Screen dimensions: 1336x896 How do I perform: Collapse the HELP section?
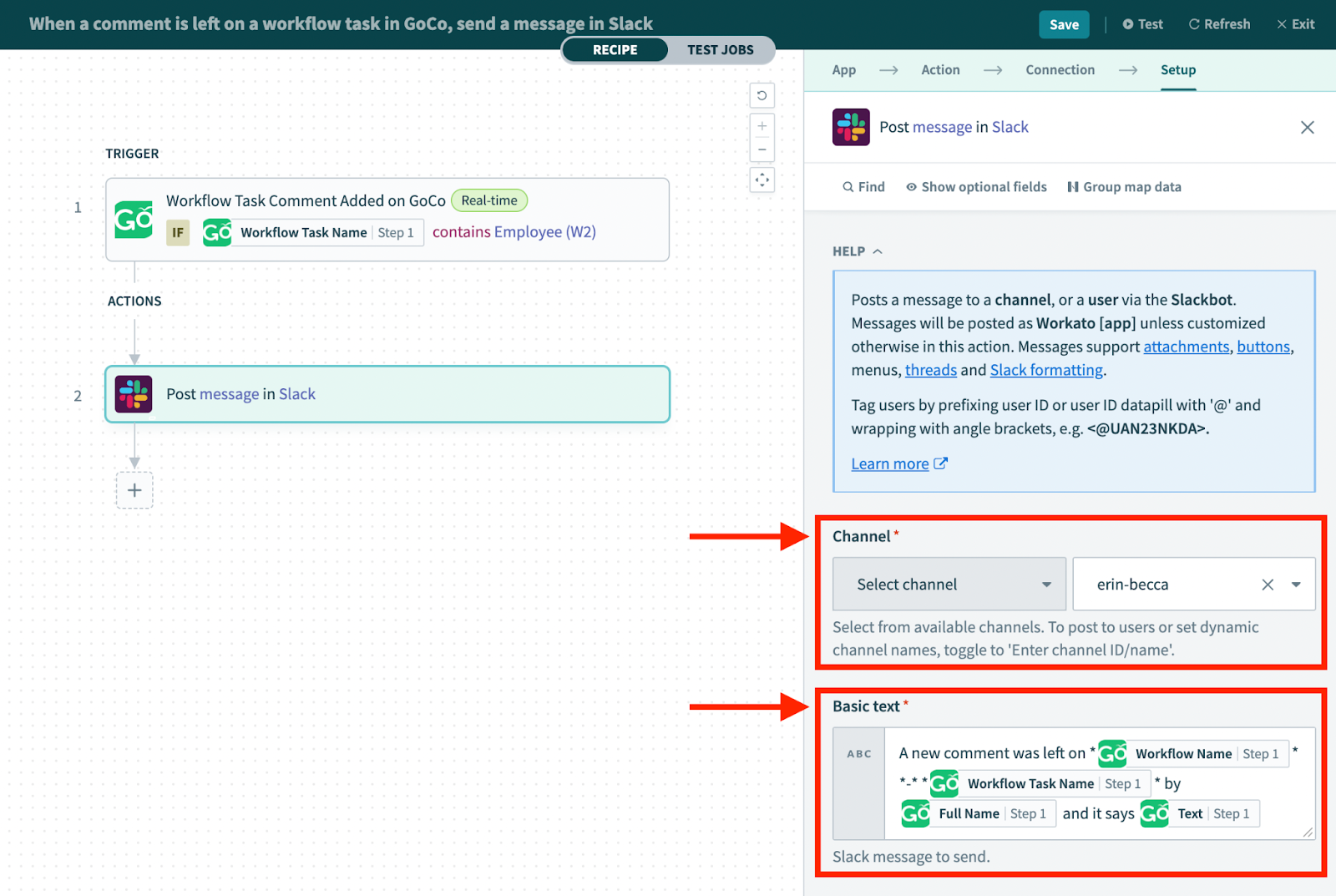[858, 251]
